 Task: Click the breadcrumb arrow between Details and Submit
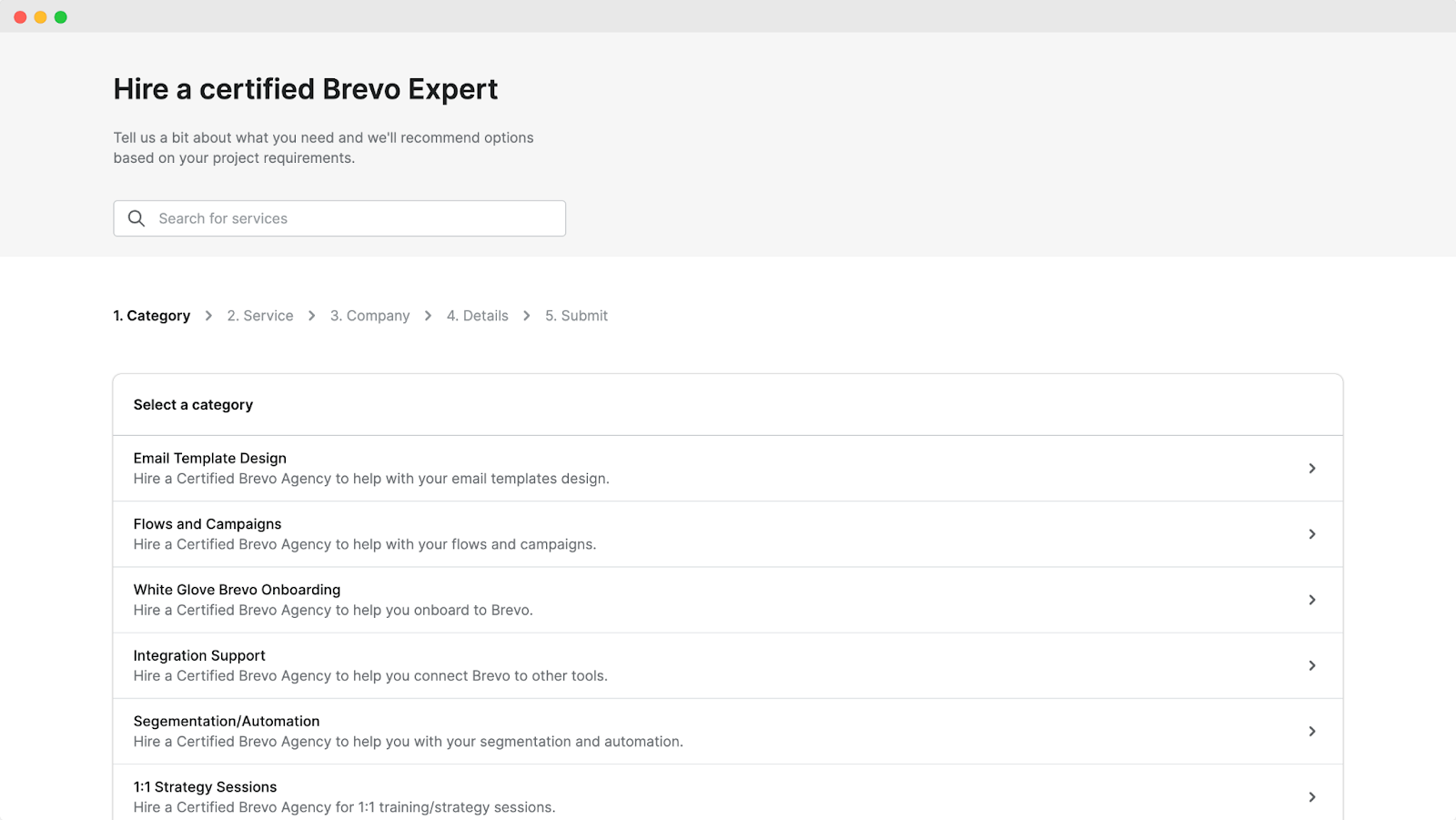click(x=527, y=316)
